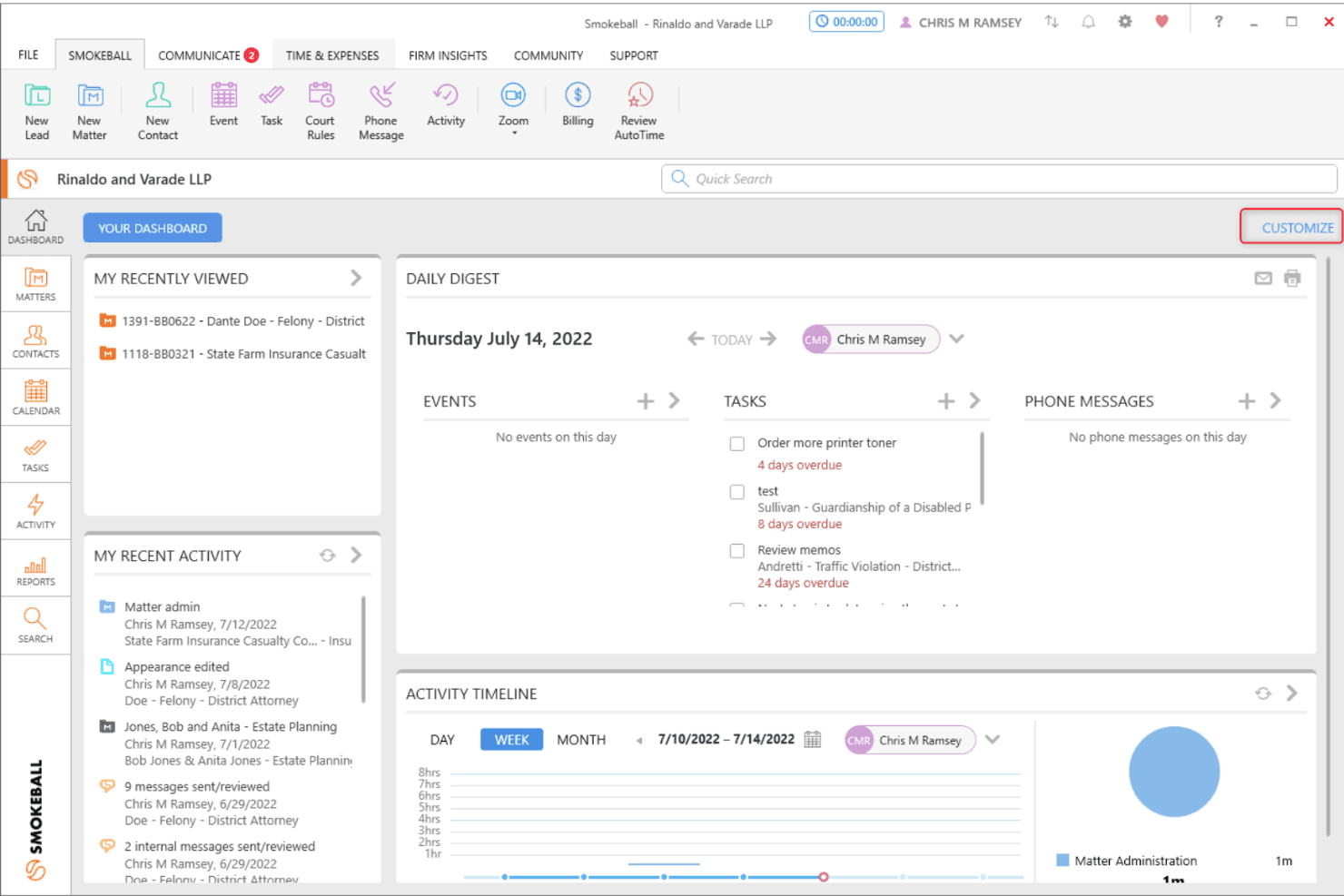Switch to the Communicate tab
Image resolution: width=1344 pixels, height=896 pixels.
[208, 55]
